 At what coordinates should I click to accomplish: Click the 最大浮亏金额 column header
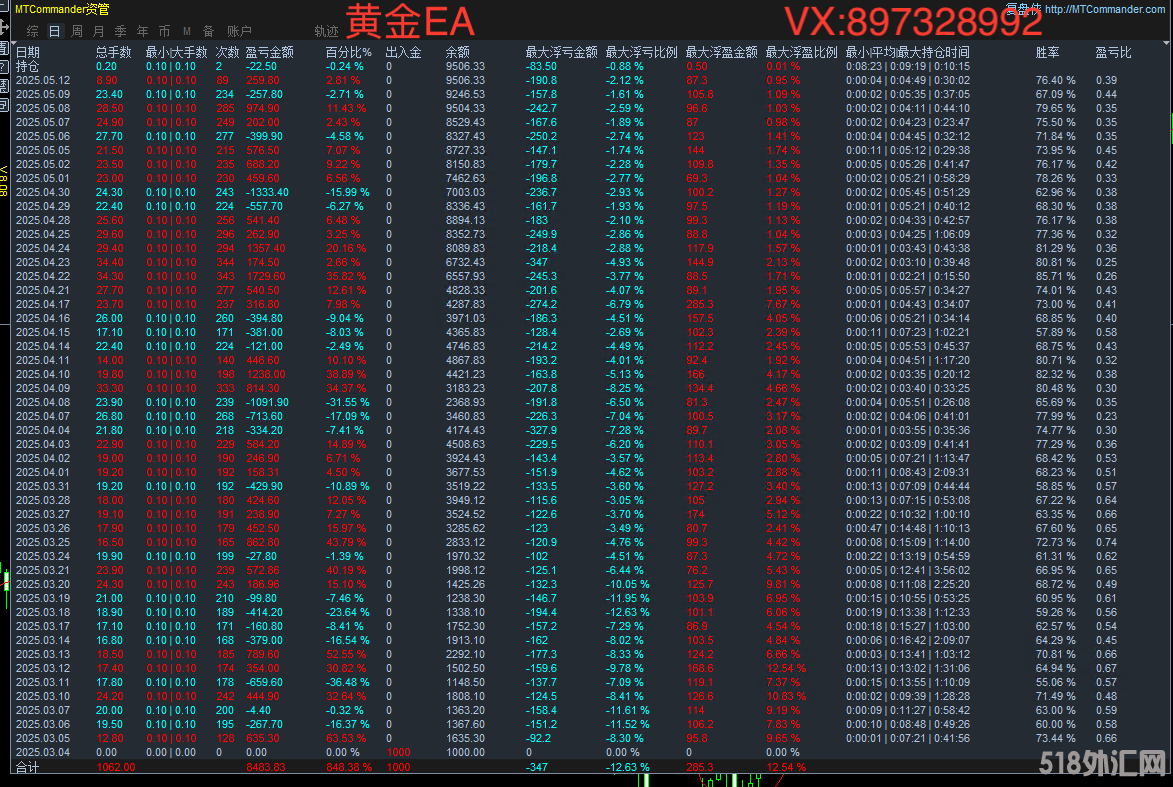(x=562, y=52)
